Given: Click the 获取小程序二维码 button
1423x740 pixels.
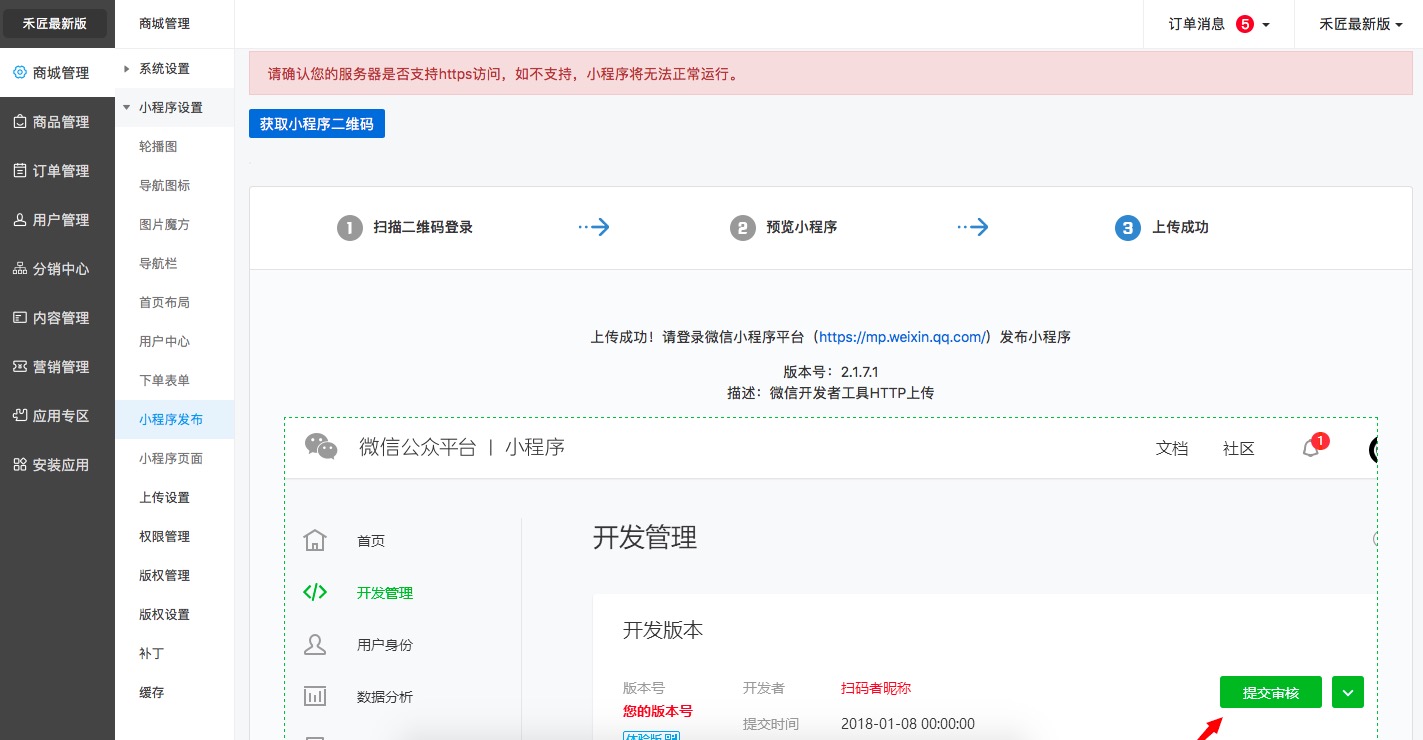Looking at the screenshot, I should point(316,124).
